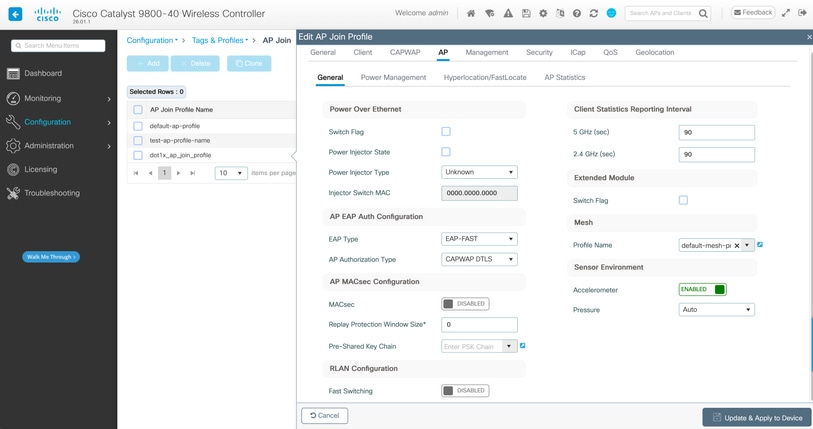Open link icon beside Pre-Shared Key Chain

523,345
